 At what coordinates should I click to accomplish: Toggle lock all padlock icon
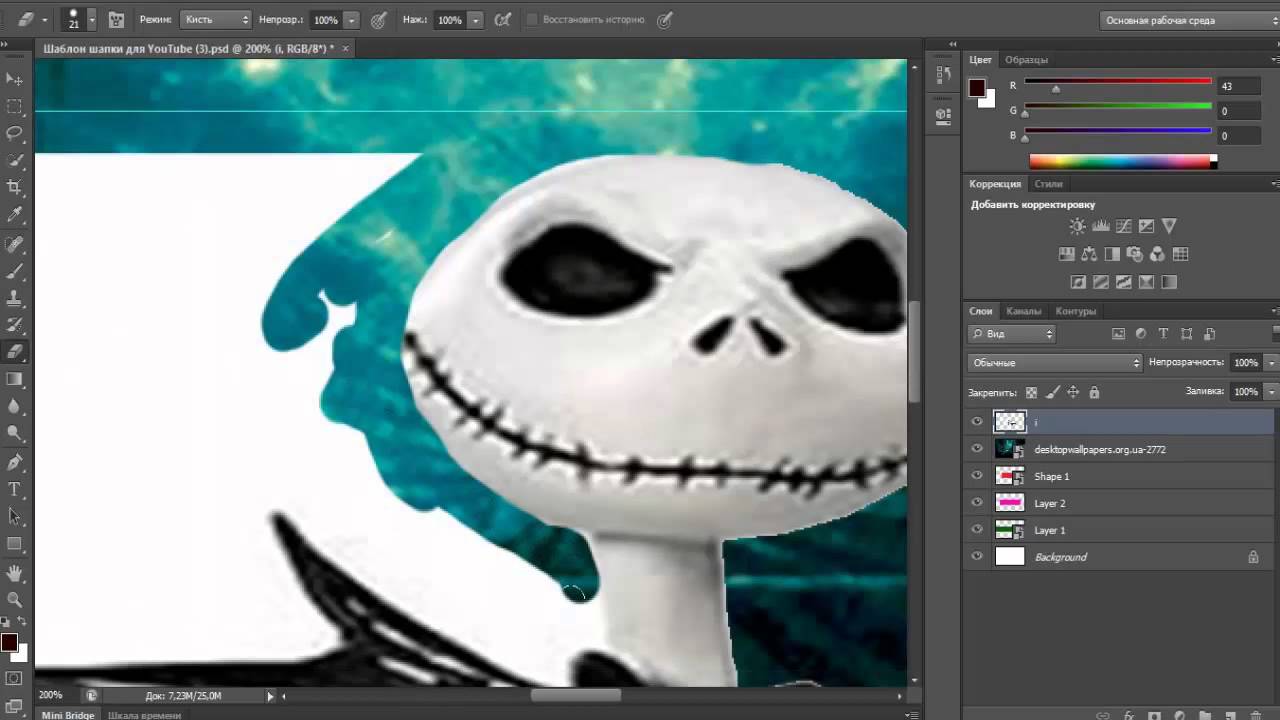click(1094, 392)
